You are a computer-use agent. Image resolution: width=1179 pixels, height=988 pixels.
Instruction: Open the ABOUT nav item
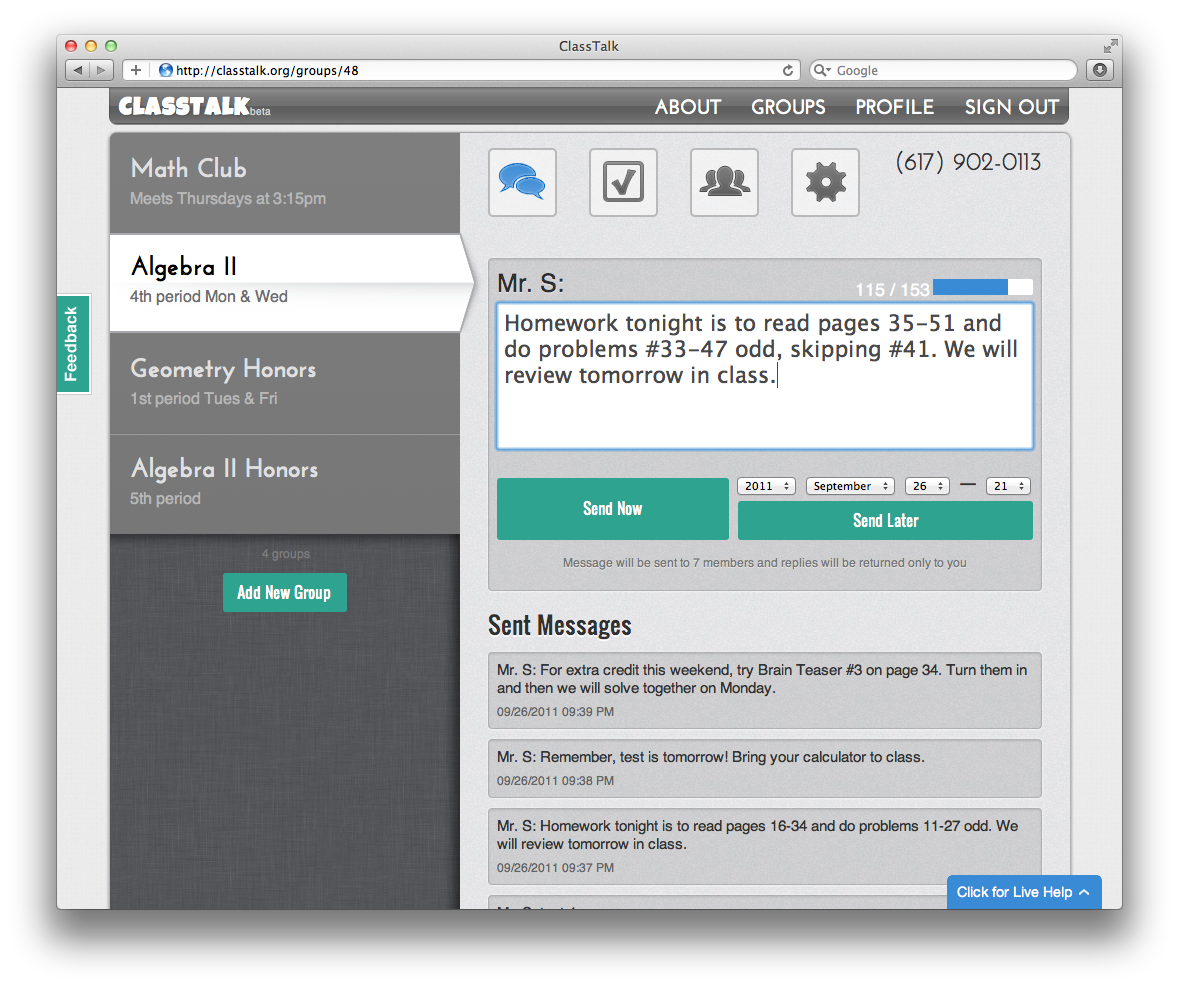pyautogui.click(x=687, y=107)
